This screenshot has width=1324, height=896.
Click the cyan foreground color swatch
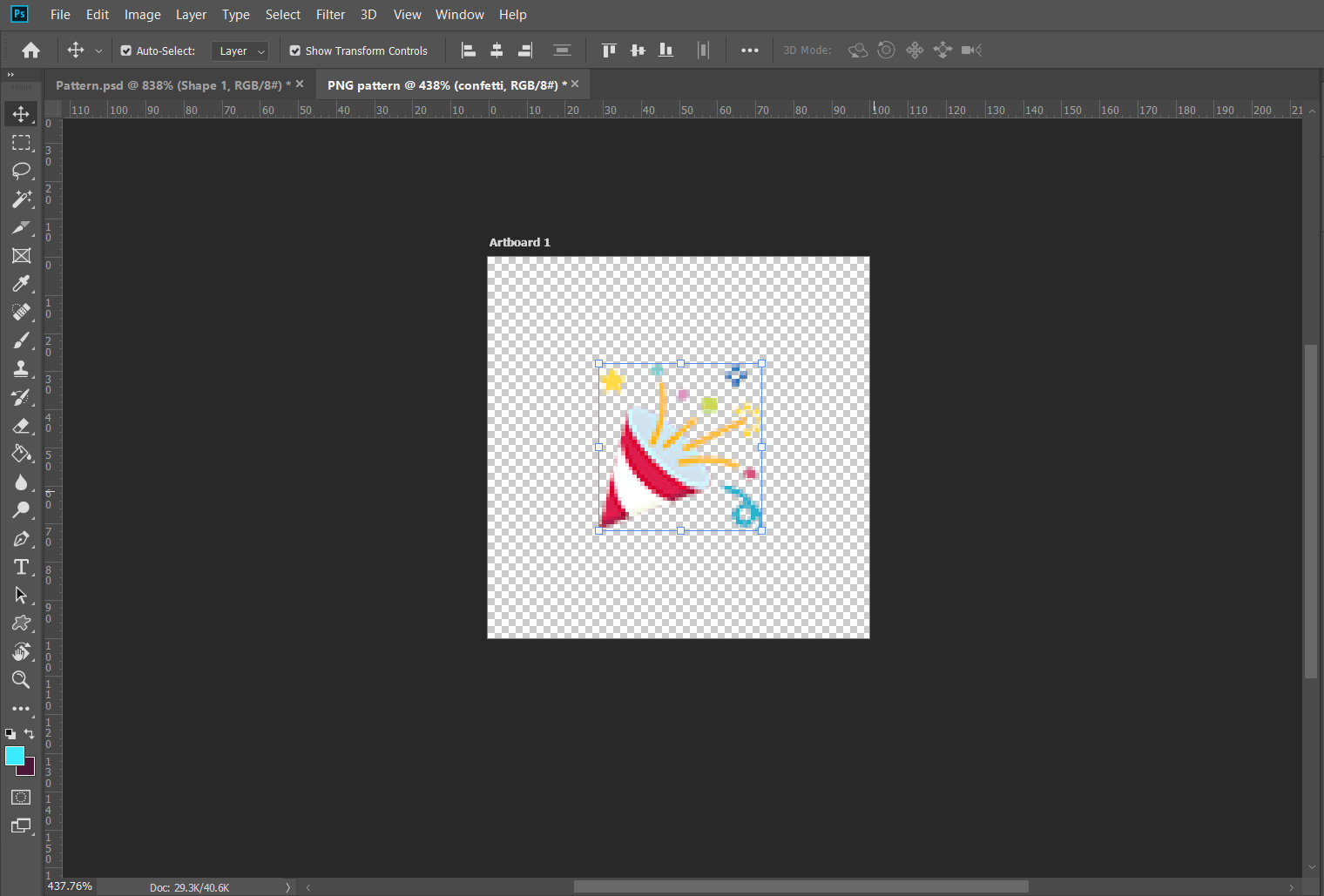coord(14,756)
